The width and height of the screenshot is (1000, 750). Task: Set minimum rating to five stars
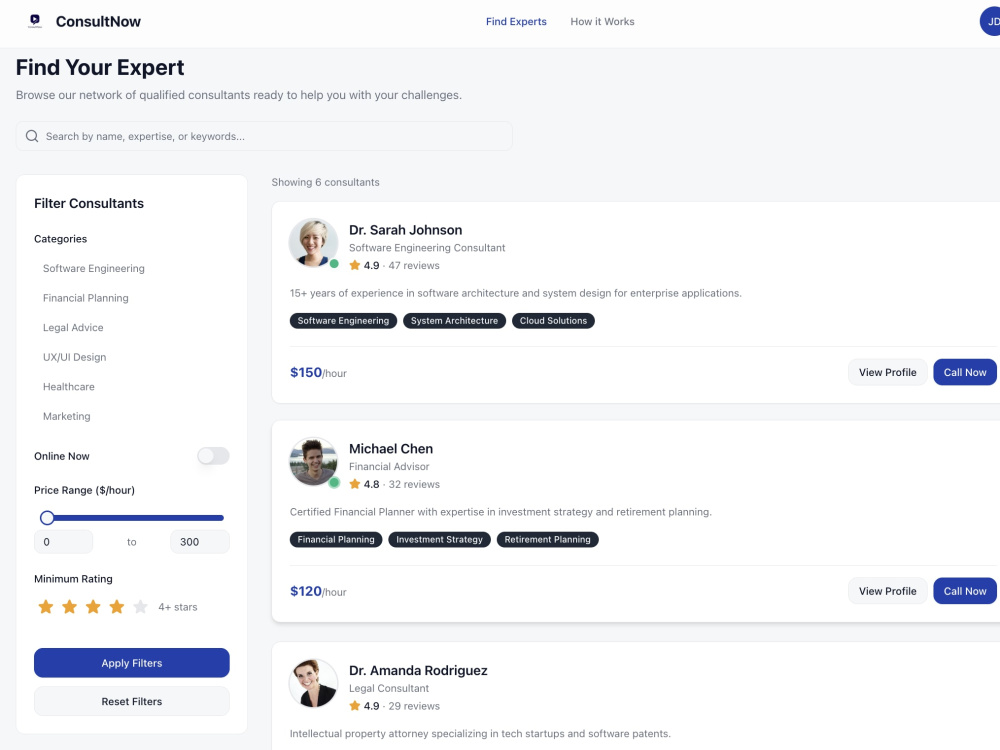(x=140, y=607)
